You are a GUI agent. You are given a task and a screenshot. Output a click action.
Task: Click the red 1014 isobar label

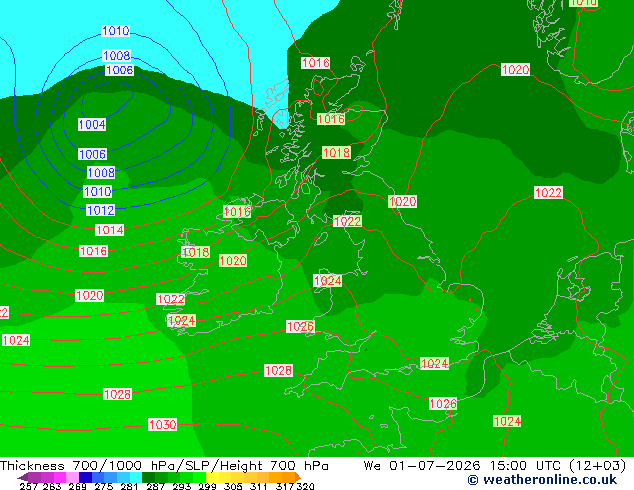click(110, 230)
